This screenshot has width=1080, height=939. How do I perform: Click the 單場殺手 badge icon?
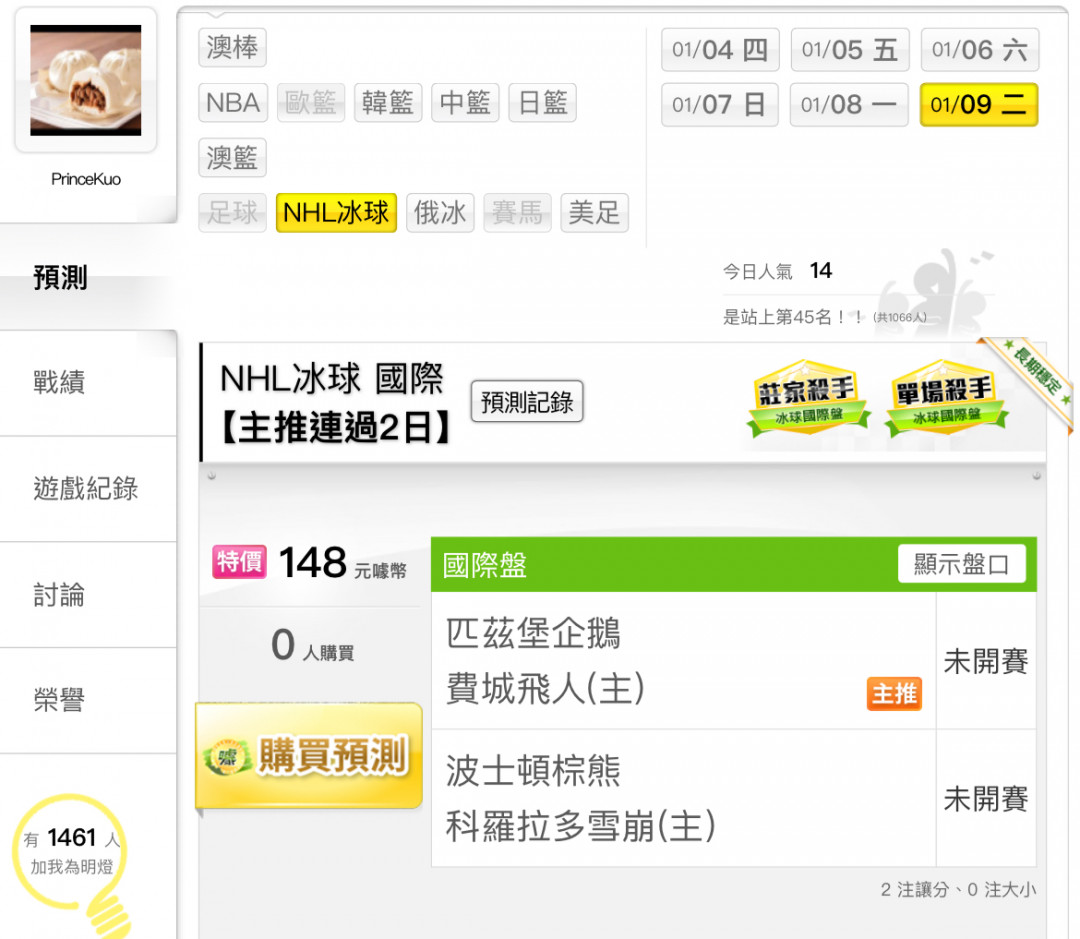click(946, 398)
